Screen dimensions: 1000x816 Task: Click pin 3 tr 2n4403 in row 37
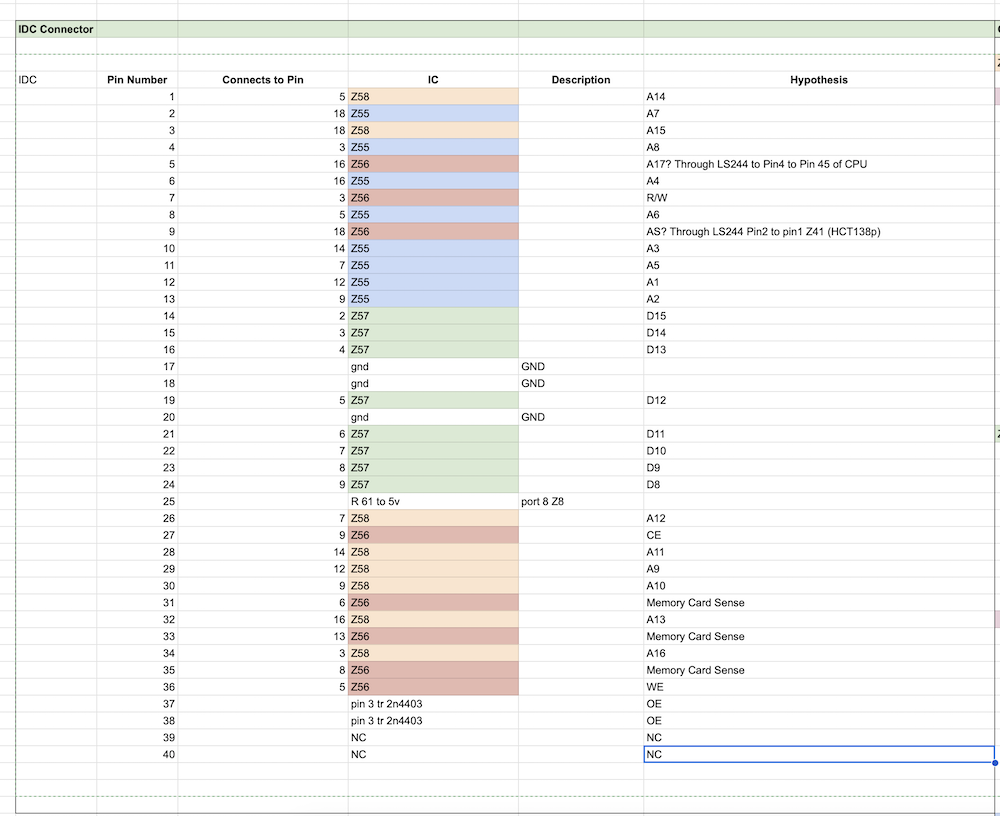[x=433, y=704]
